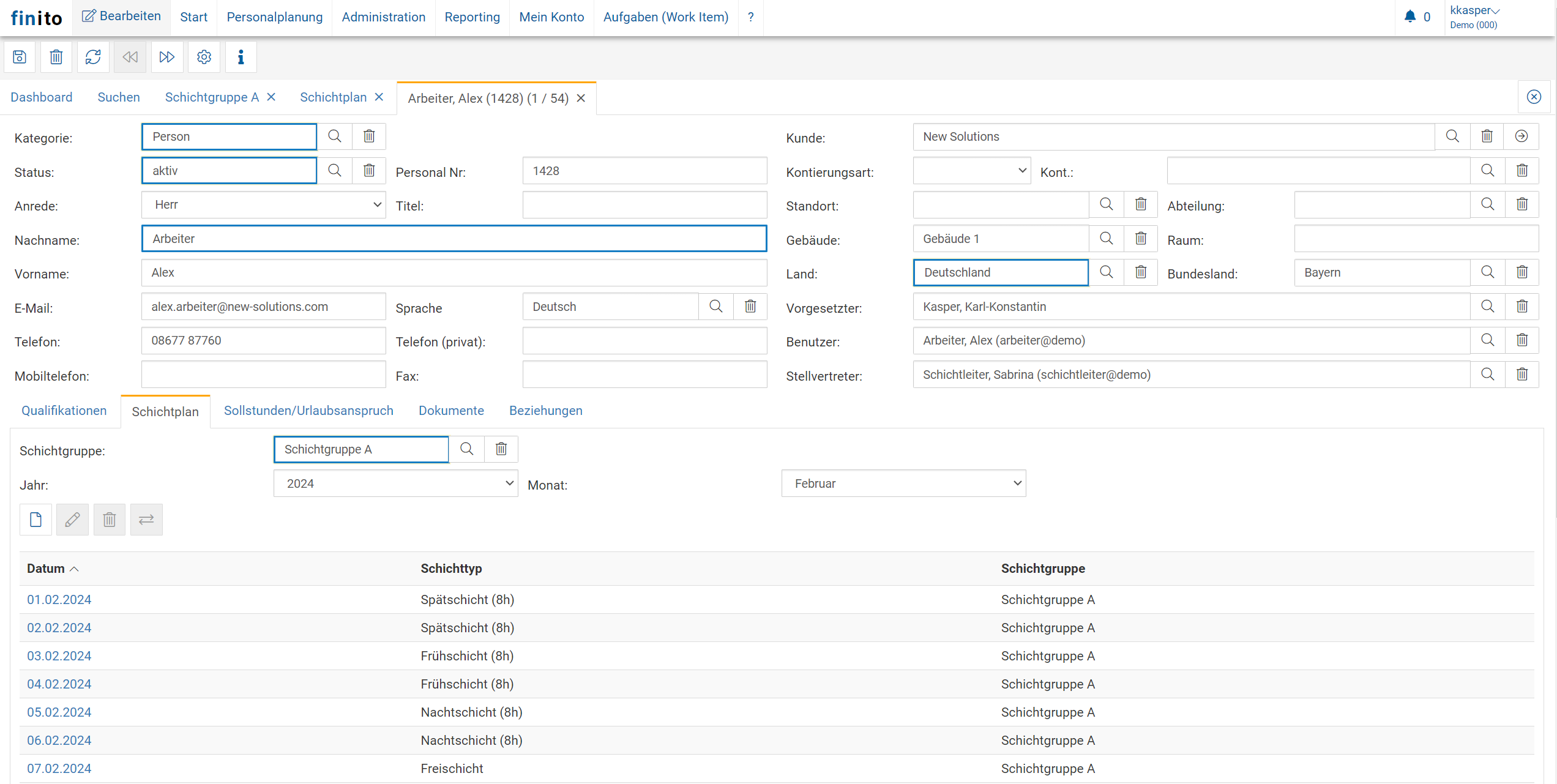Screen dimensions: 1557x784
Task: Open the Monat dropdown showing Februar
Action: [903, 483]
